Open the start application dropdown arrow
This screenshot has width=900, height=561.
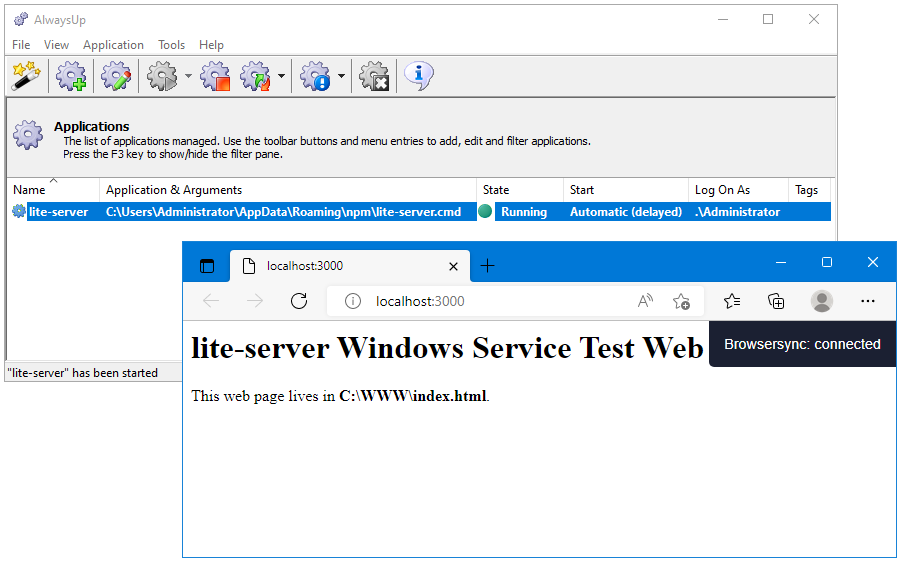tap(188, 76)
